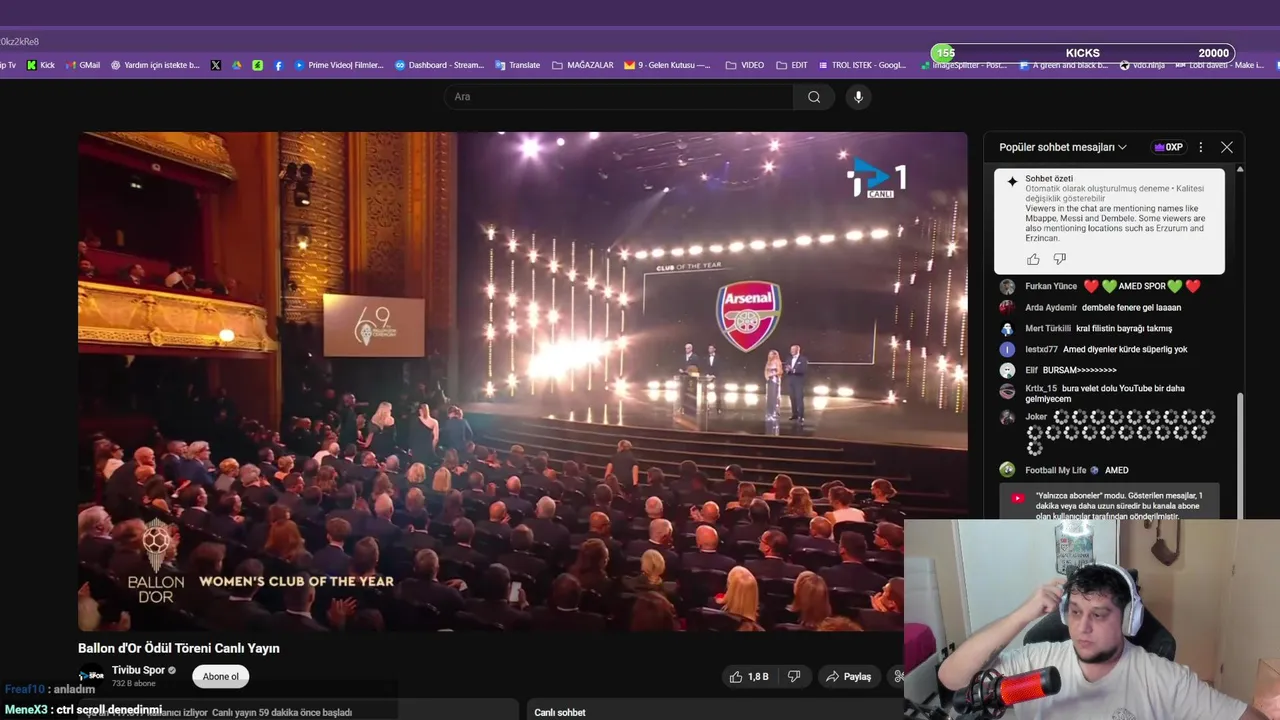Click the Tivibu Spor channel avatar

pos(92,675)
